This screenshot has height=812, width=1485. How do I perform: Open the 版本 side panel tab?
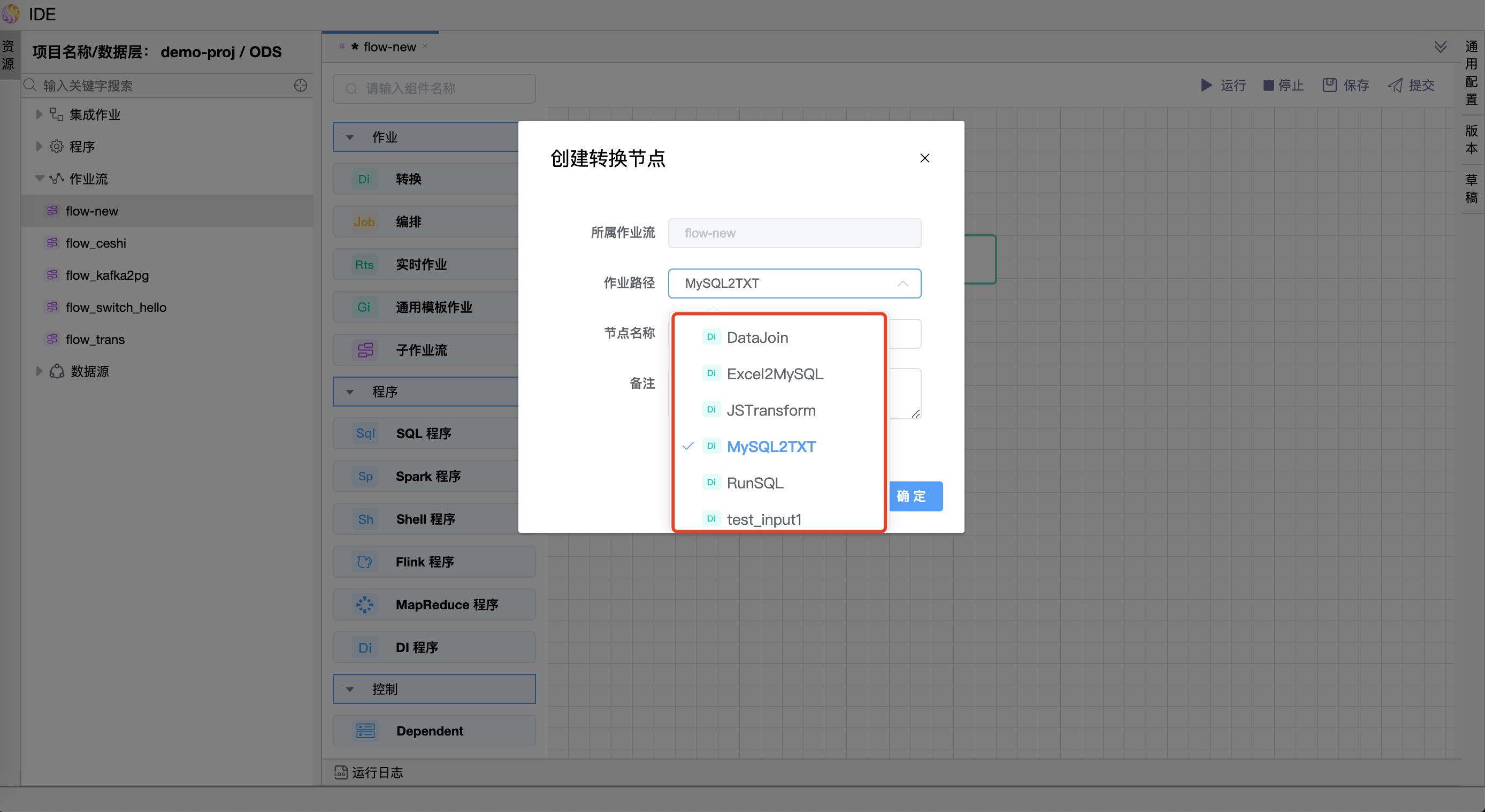[x=1471, y=140]
